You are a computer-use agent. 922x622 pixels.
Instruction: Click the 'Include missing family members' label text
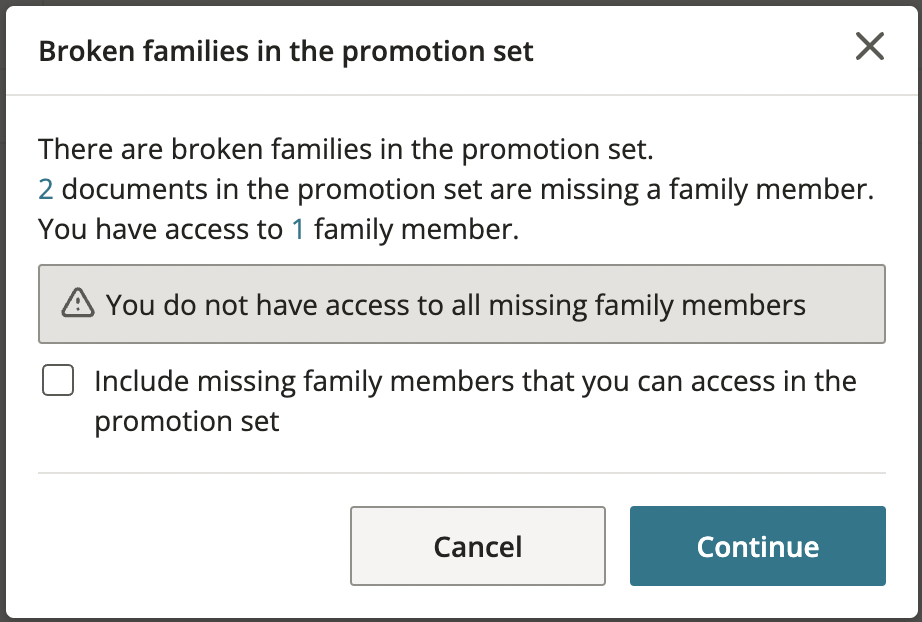click(x=475, y=401)
